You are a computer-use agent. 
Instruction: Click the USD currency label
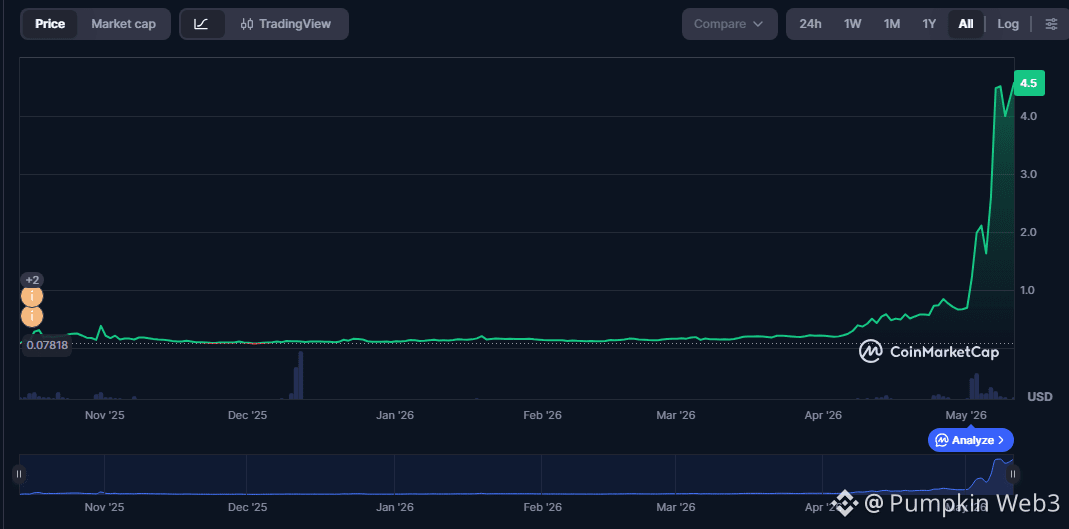[x=1040, y=397]
